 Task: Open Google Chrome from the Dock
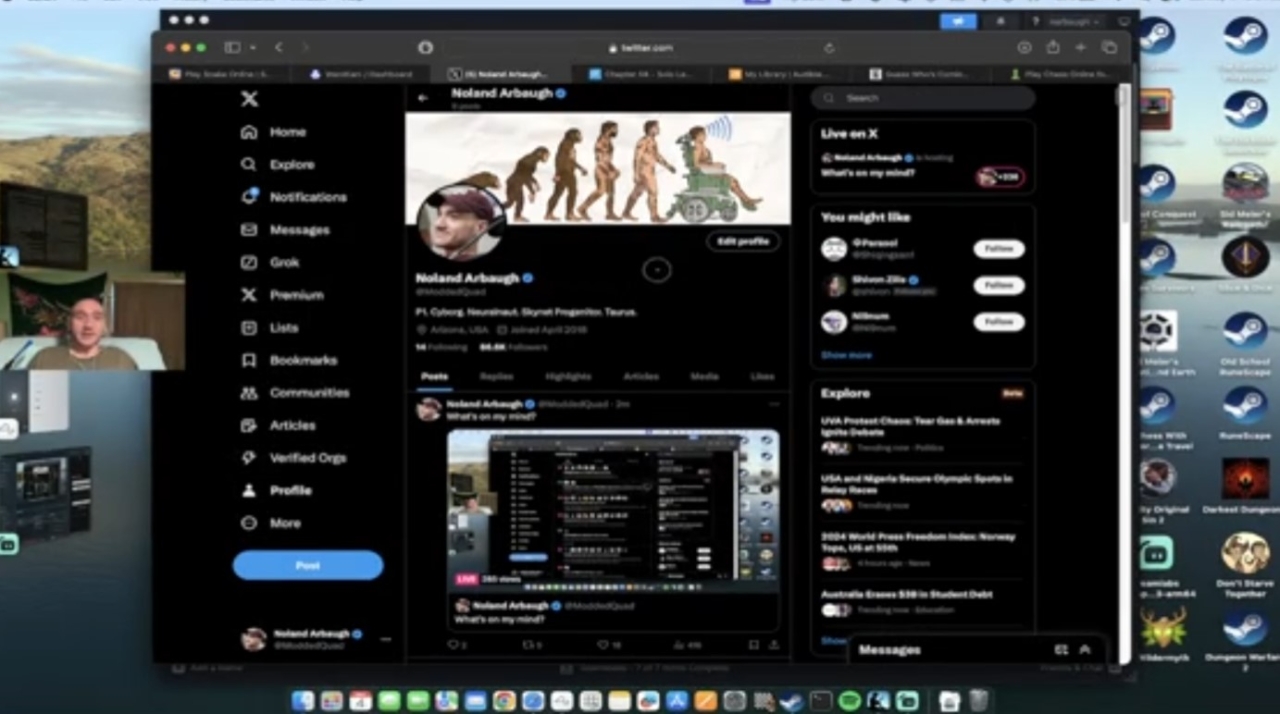(x=504, y=701)
